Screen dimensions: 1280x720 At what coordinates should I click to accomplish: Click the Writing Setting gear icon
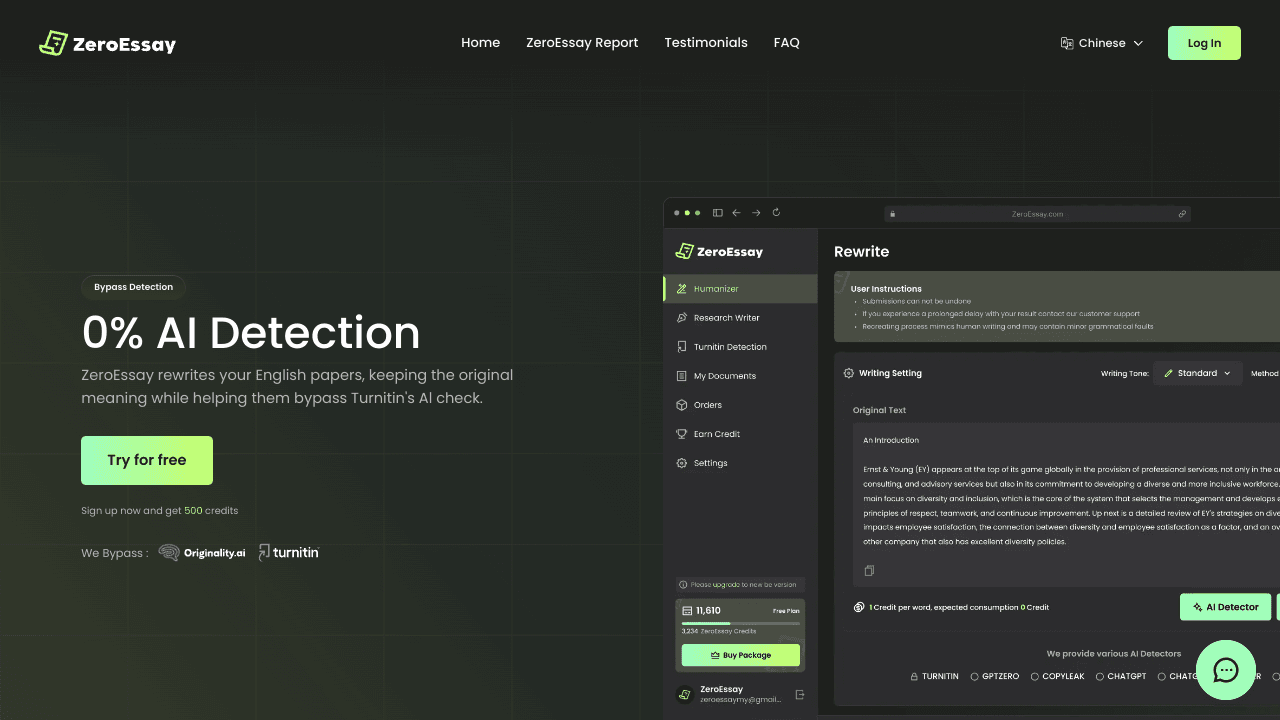pyautogui.click(x=849, y=373)
